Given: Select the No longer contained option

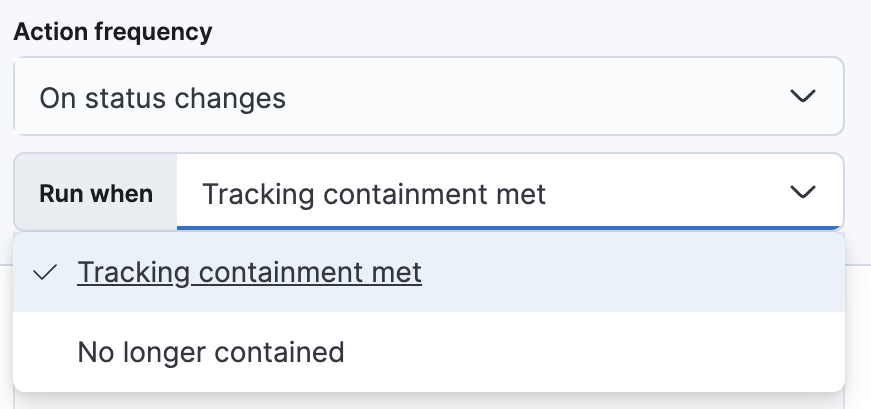Looking at the screenshot, I should tap(210, 352).
